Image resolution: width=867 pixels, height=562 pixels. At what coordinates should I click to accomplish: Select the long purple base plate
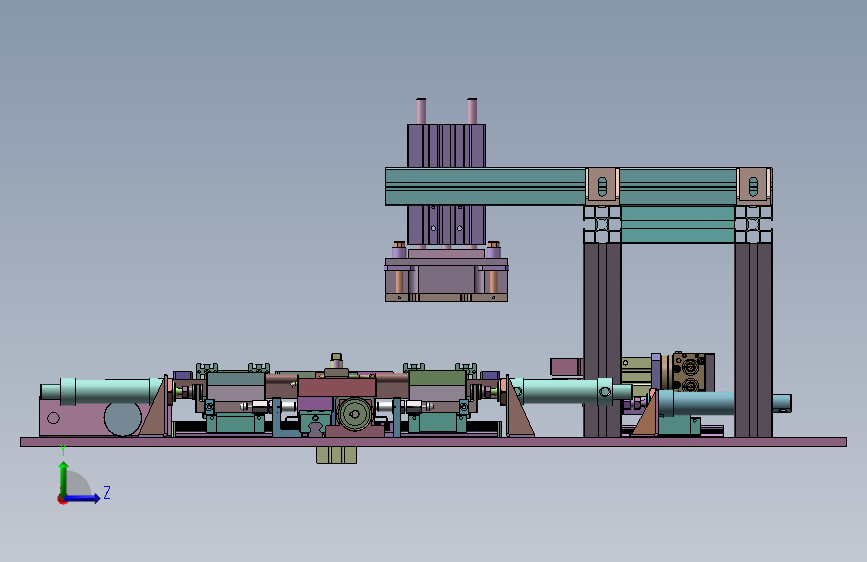click(434, 441)
